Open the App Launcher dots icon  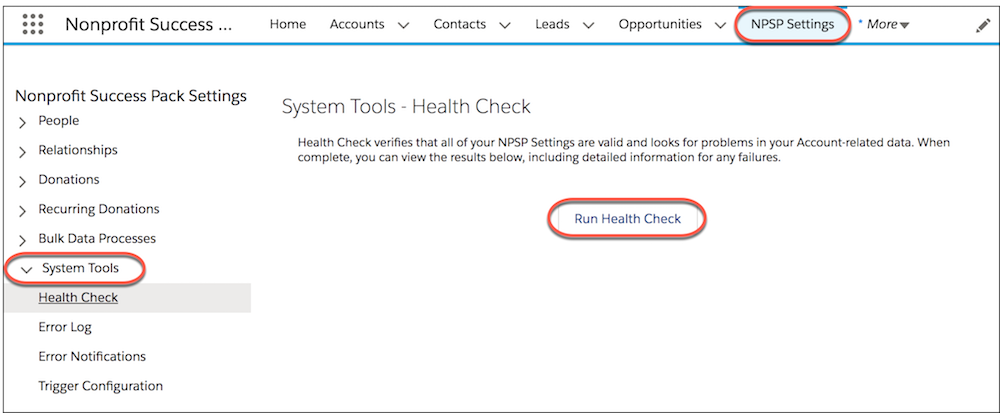point(33,24)
